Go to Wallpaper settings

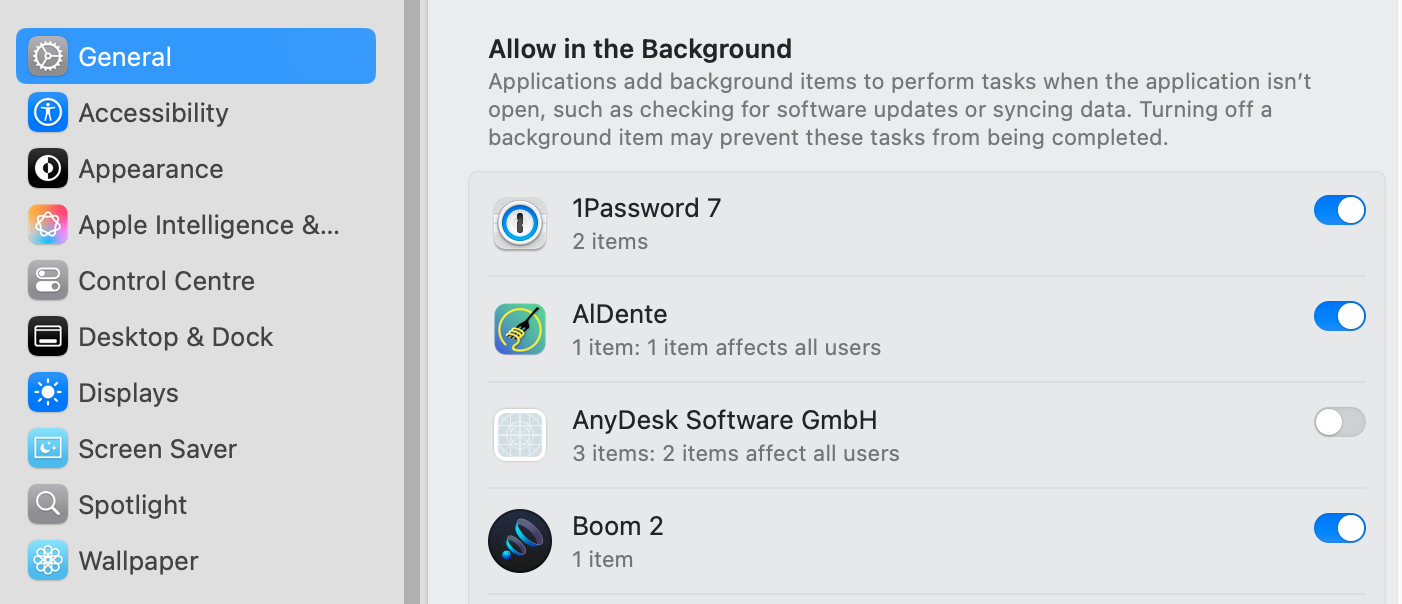point(138,561)
